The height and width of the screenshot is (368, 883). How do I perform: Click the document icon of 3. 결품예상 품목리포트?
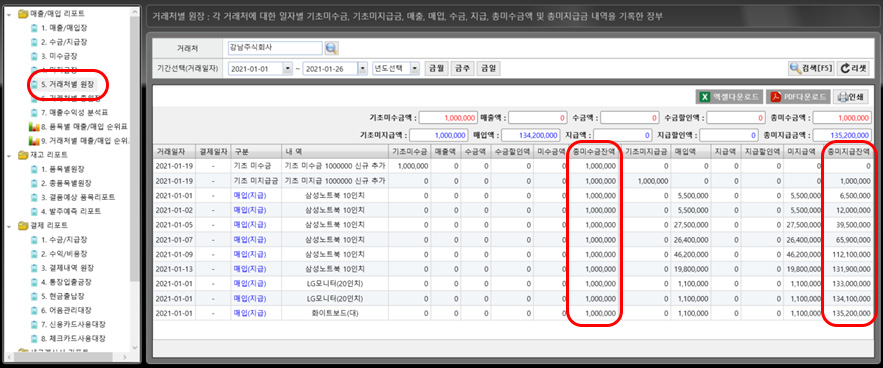pyautogui.click(x=35, y=197)
